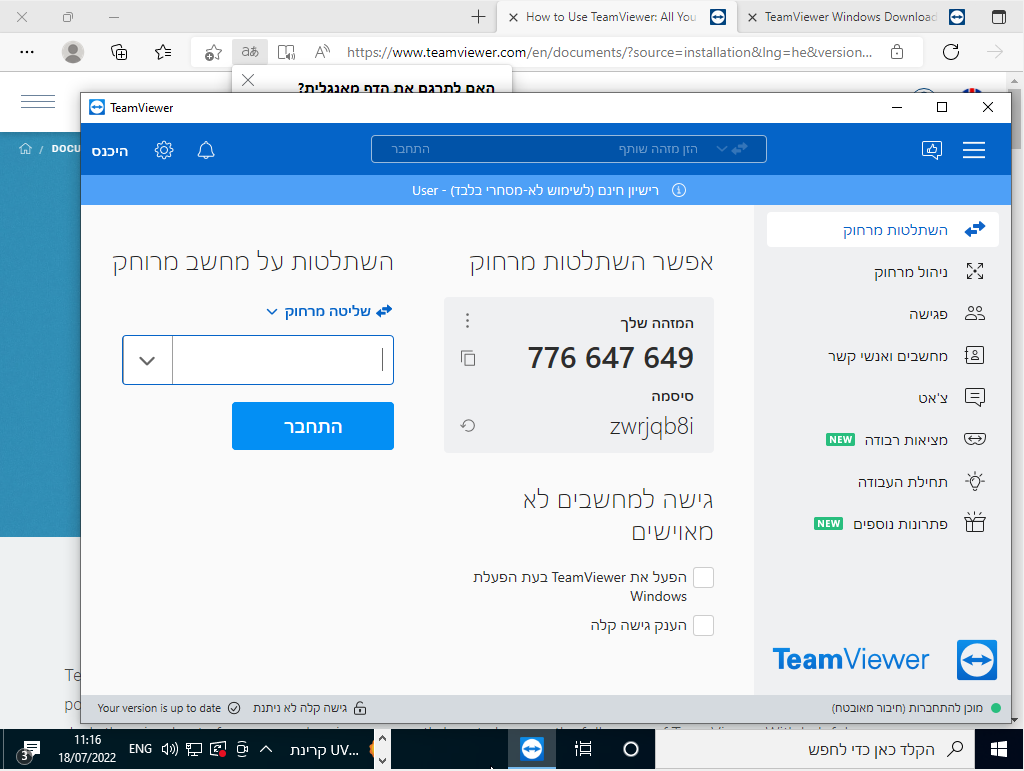1024x771 pixels.
Task: Click the Cortana circle in taskbar
Action: coord(630,749)
